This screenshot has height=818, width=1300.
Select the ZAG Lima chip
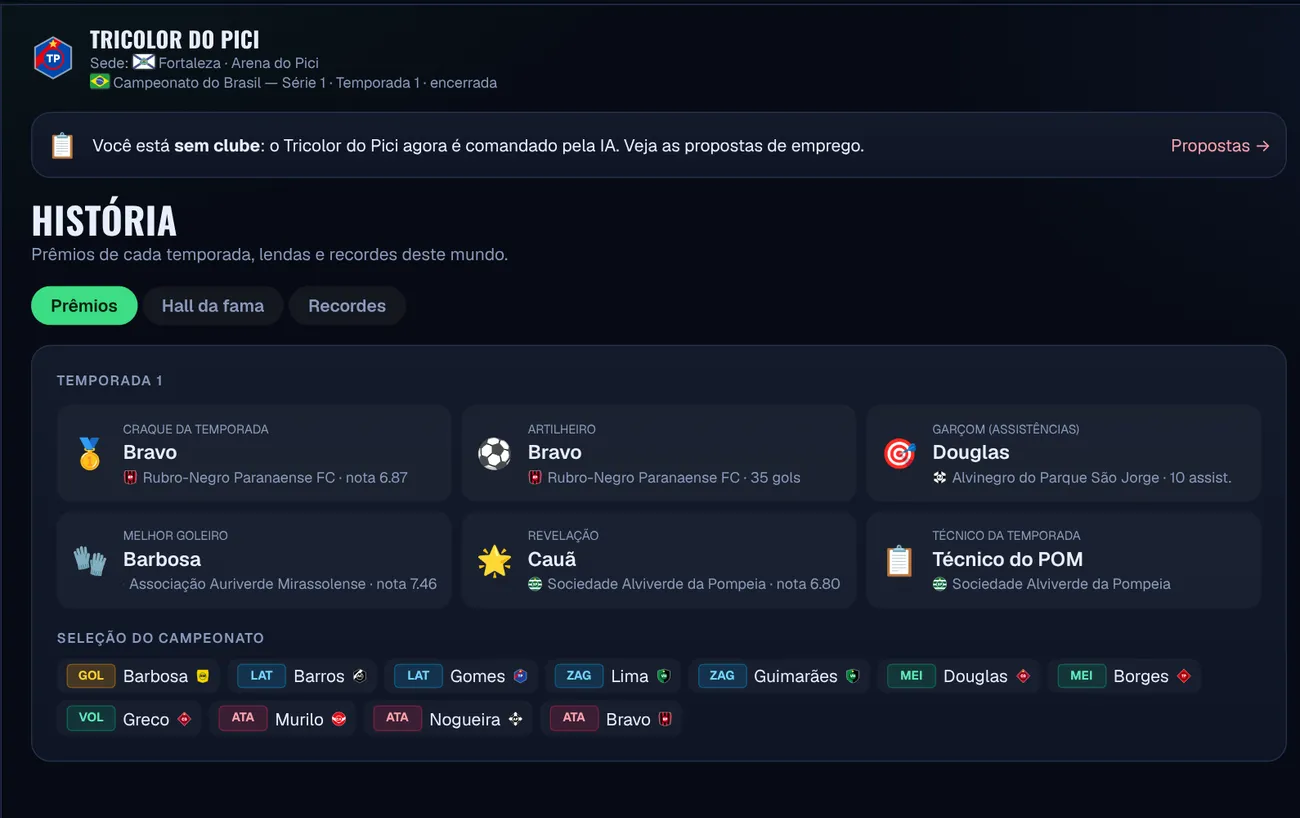[x=613, y=676]
